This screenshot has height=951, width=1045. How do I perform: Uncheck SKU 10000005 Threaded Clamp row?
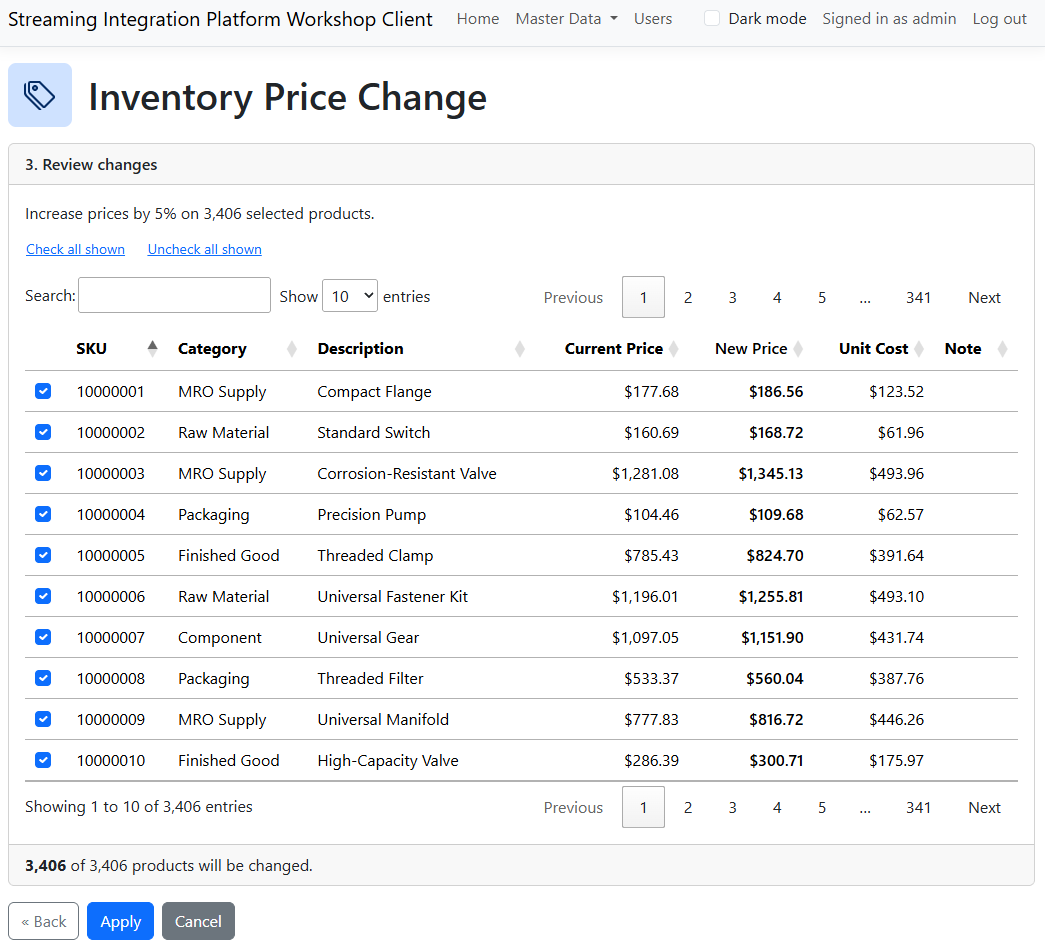[43, 555]
